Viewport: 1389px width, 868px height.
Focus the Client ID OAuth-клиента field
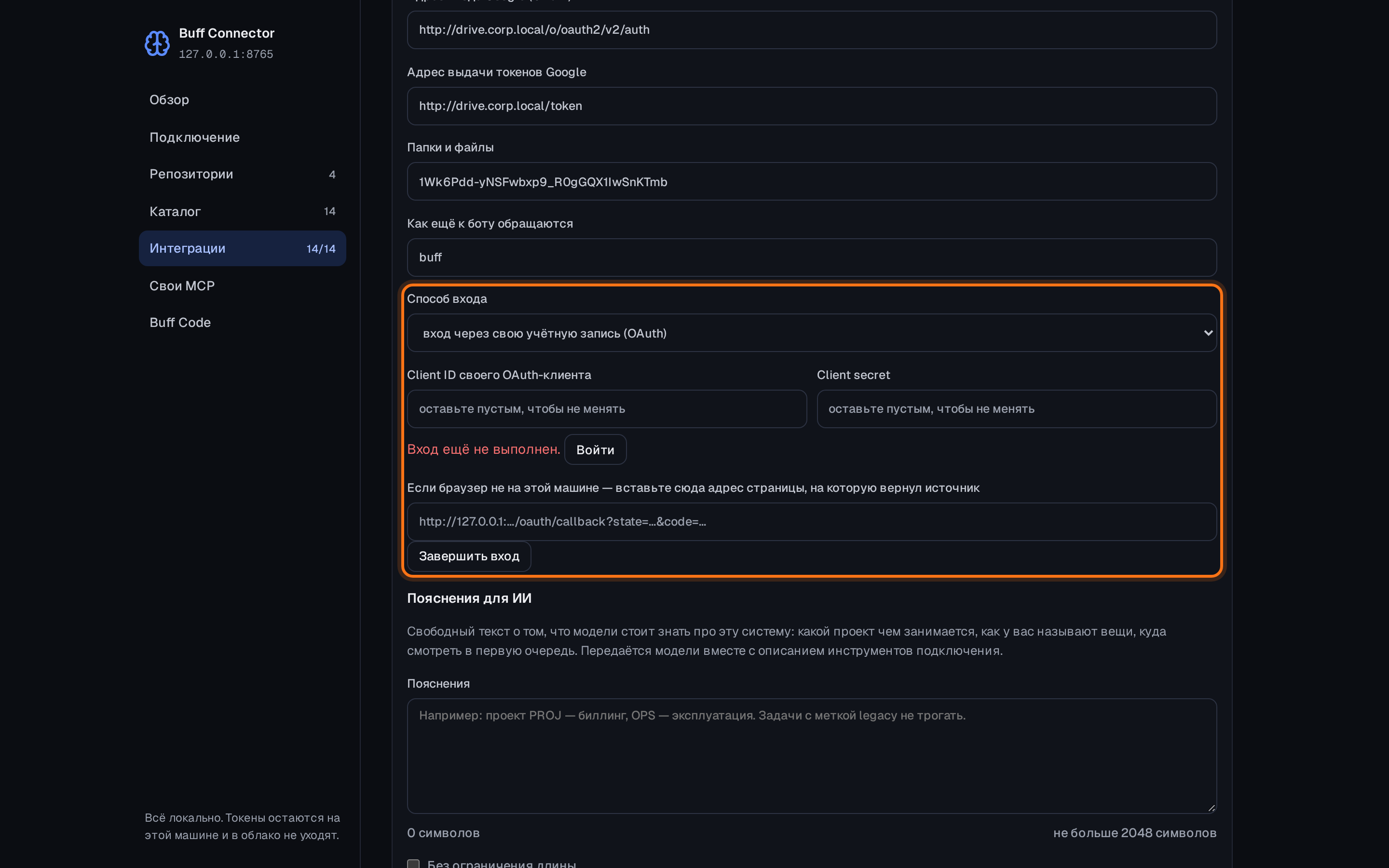point(607,409)
